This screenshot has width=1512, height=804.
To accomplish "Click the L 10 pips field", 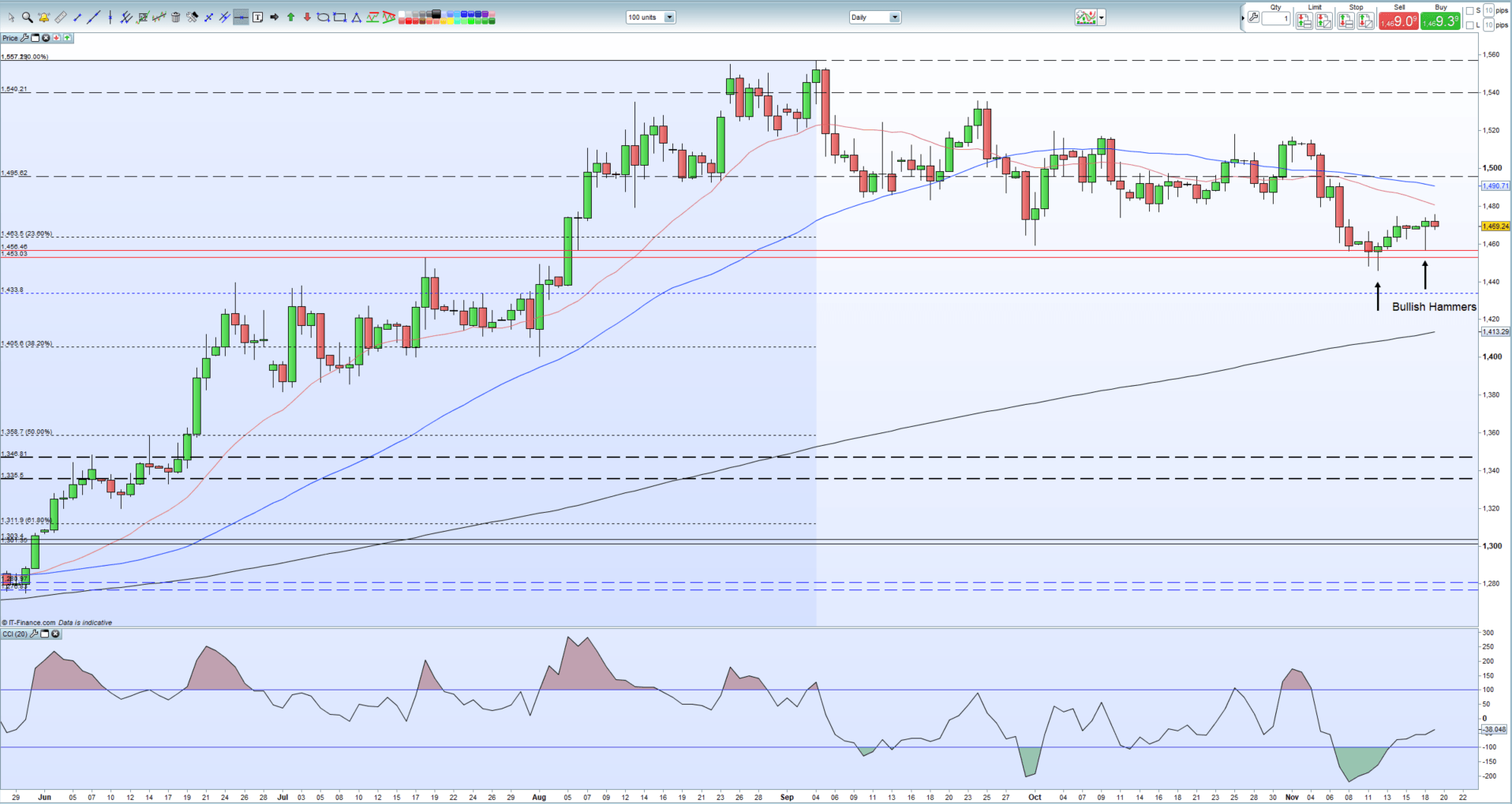I will (1488, 25).
